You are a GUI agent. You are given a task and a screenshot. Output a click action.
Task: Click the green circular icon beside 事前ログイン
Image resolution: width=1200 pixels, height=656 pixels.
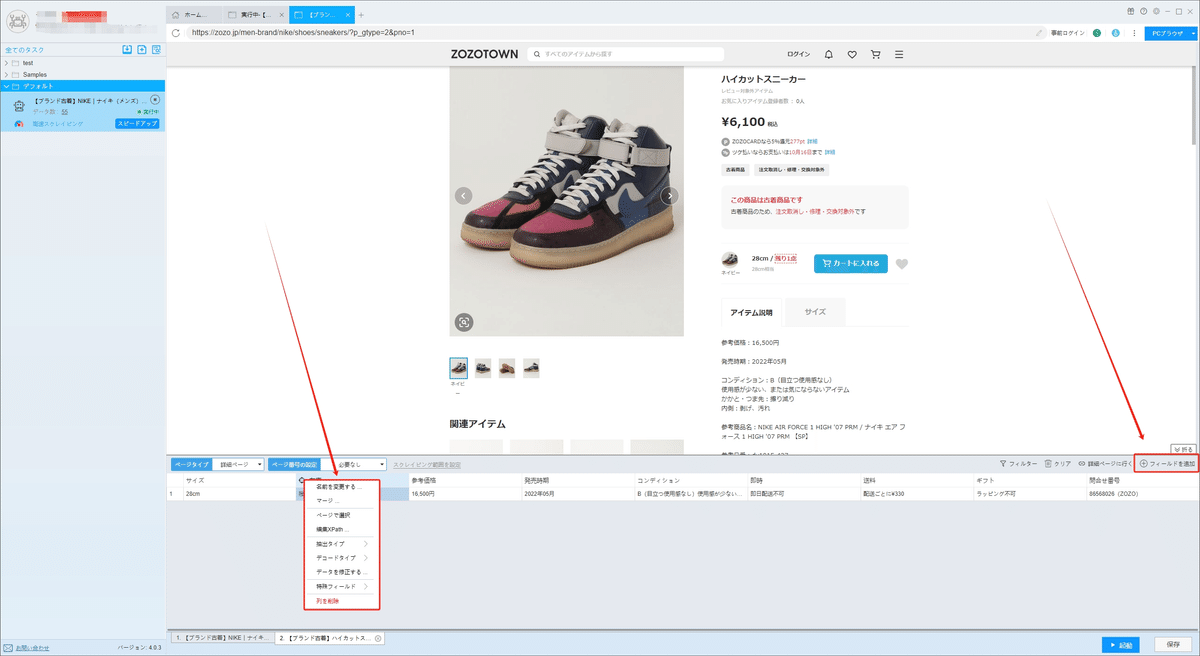[x=1097, y=33]
